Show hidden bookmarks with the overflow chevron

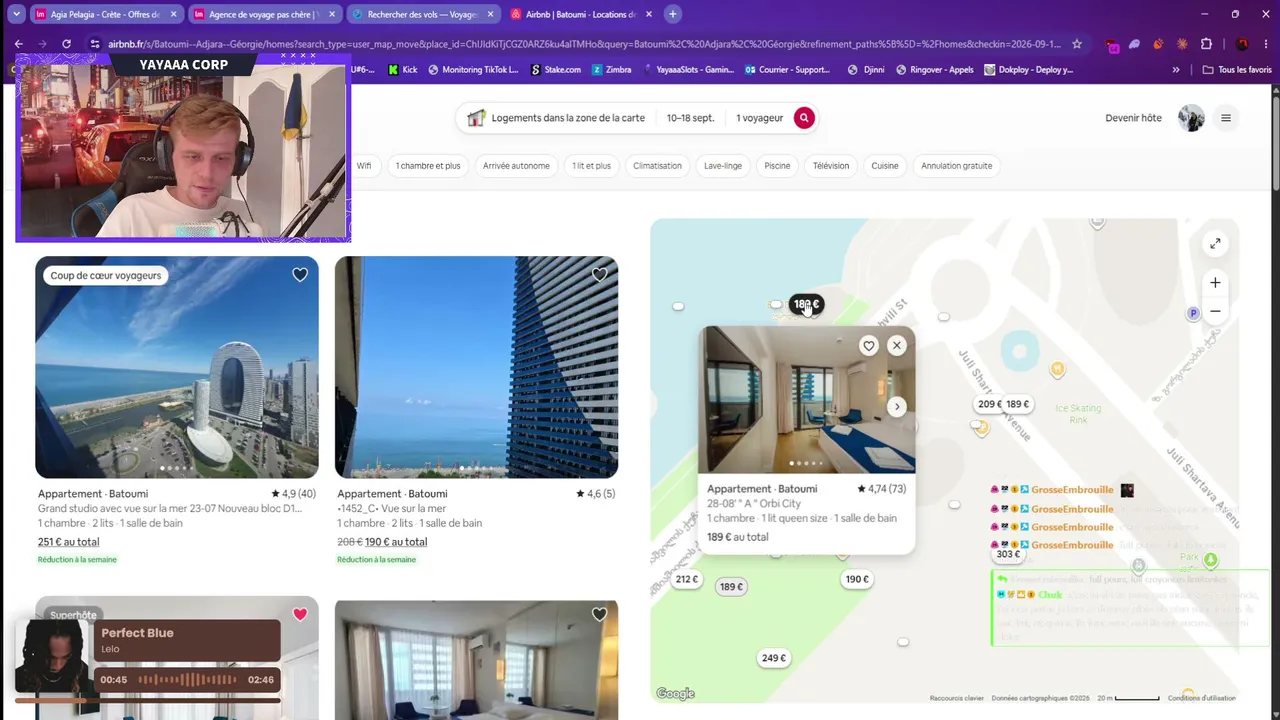pyautogui.click(x=1176, y=70)
